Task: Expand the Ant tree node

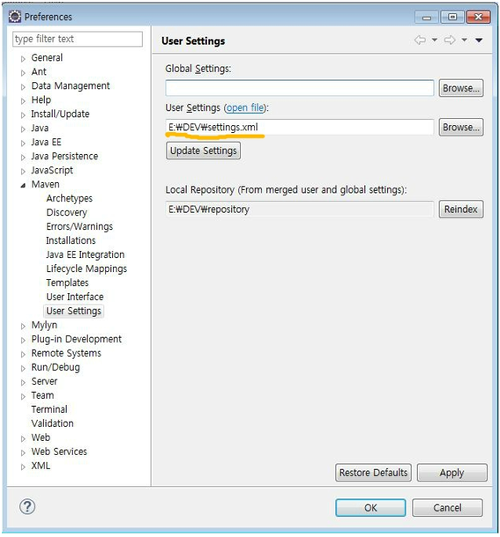Action: (23, 73)
